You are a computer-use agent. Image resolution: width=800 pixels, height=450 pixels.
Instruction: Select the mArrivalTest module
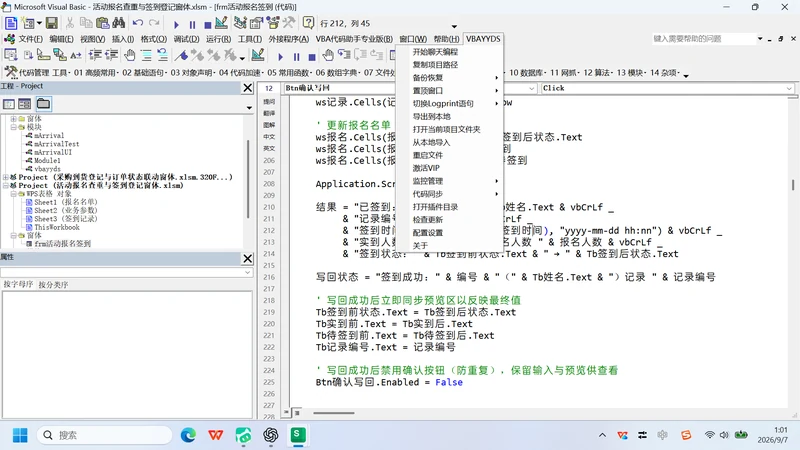(x=56, y=144)
